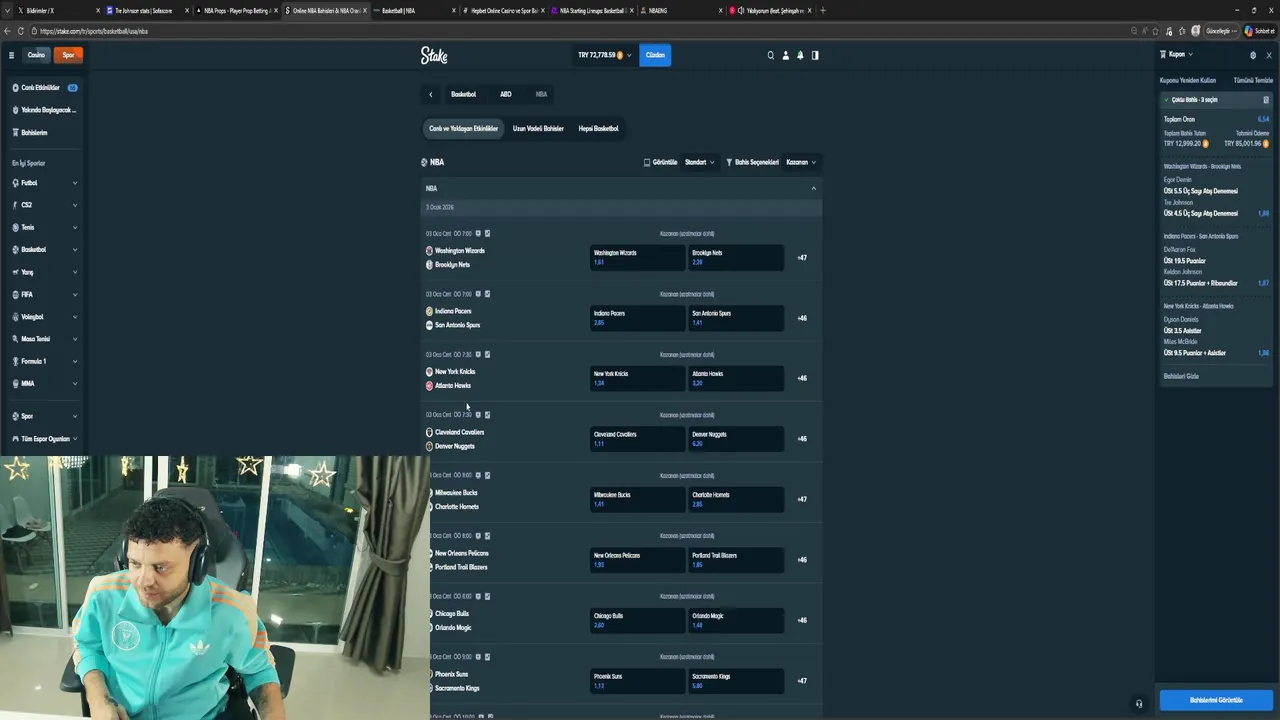Viewport: 1280px width, 720px height.
Task: Select Denver Nuggets odds button
Action: 736,439
